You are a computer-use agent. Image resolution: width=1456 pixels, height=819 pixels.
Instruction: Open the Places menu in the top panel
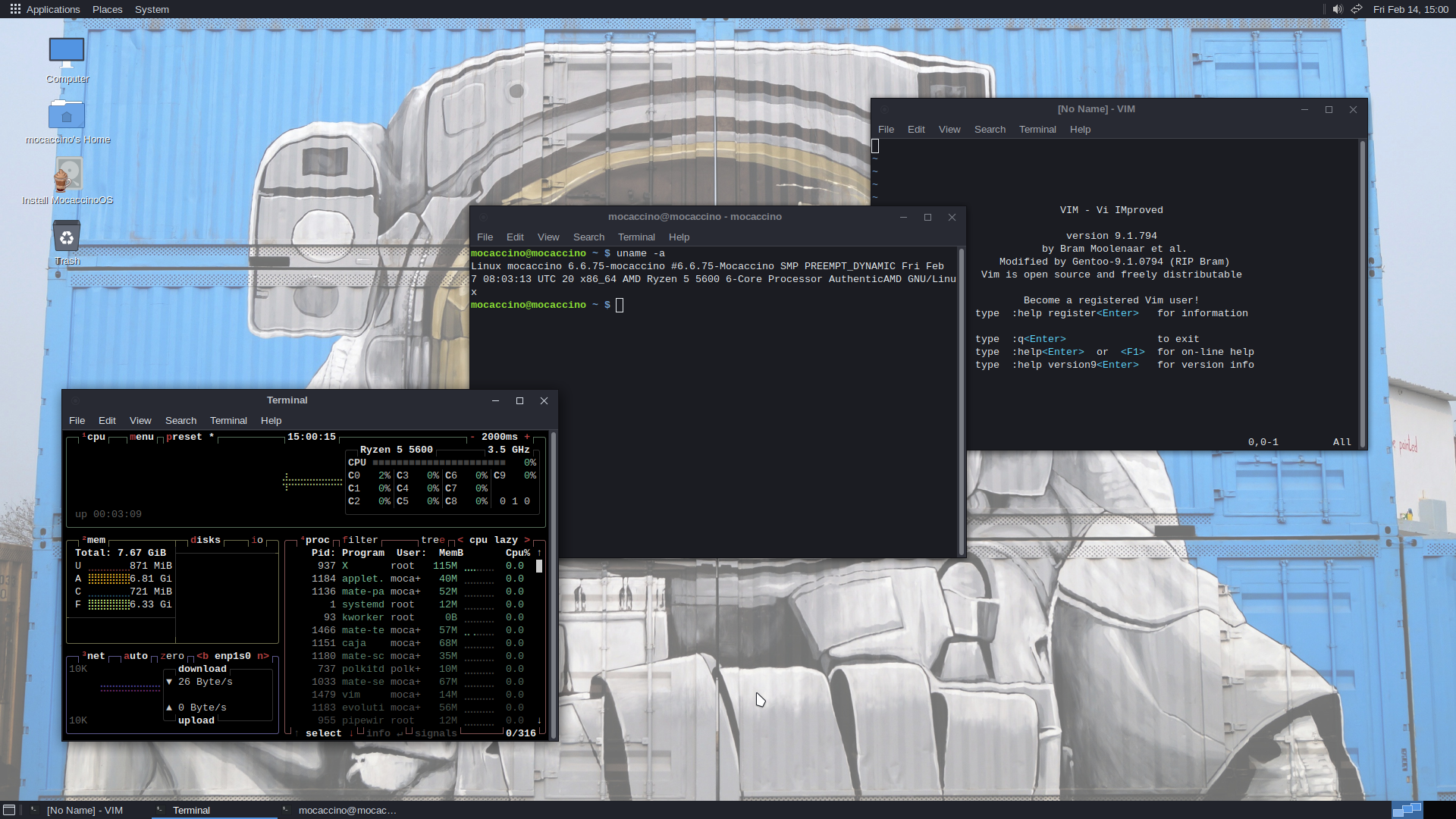click(107, 9)
